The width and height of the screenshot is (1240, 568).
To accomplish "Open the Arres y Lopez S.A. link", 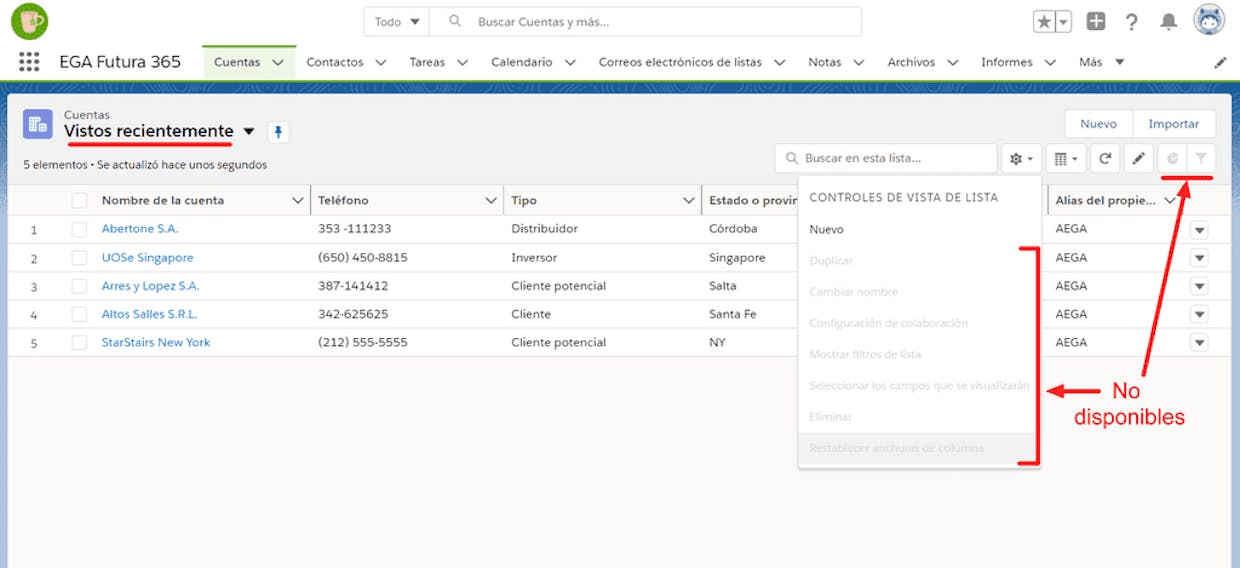I will pyautogui.click(x=151, y=286).
